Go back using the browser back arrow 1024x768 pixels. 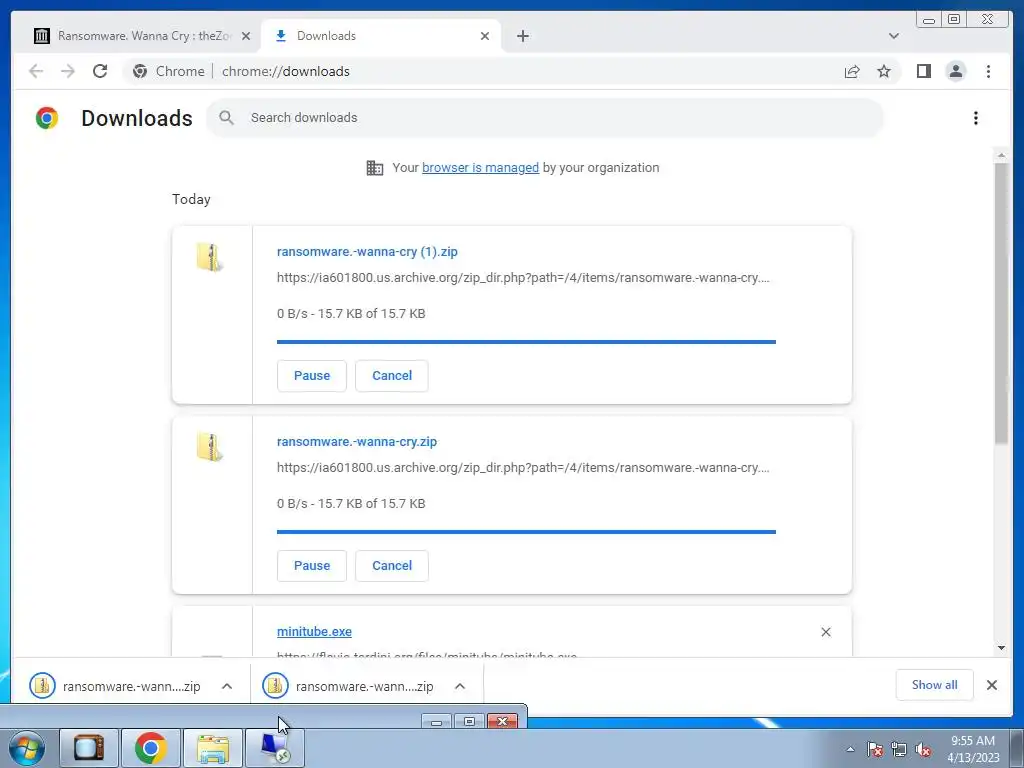(x=36, y=71)
